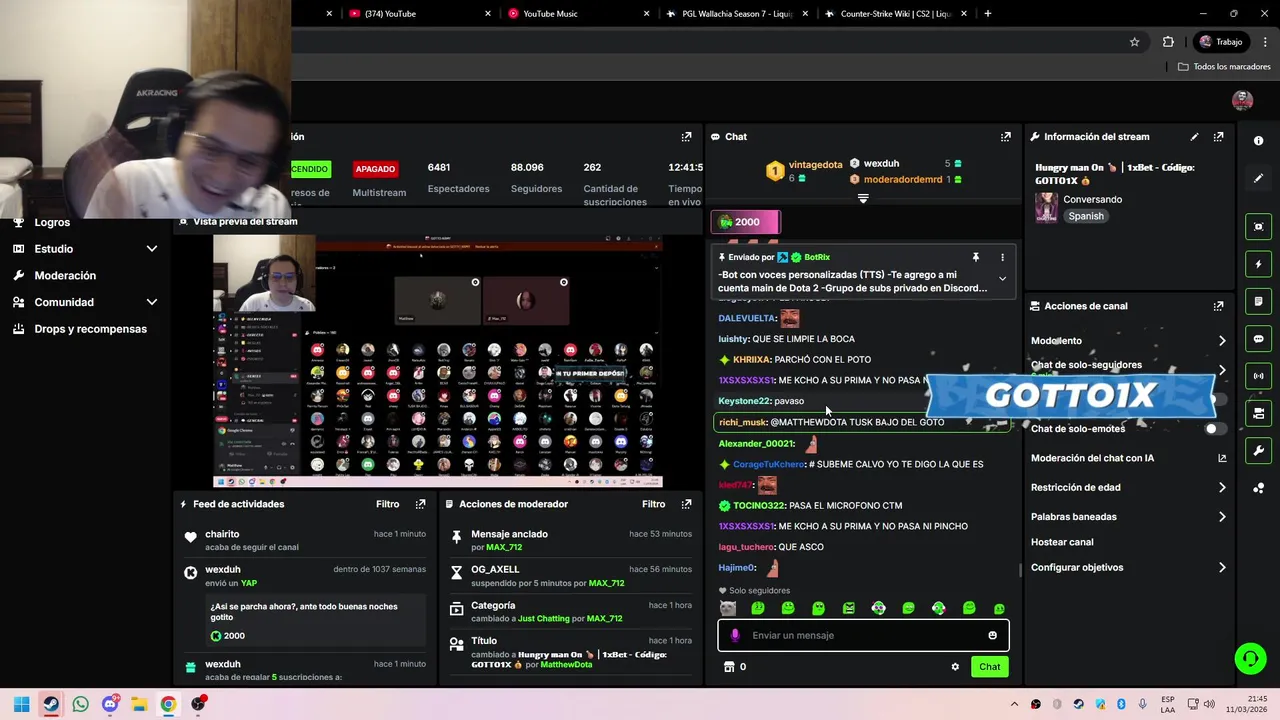Open the emoji picker in message box

pyautogui.click(x=992, y=635)
